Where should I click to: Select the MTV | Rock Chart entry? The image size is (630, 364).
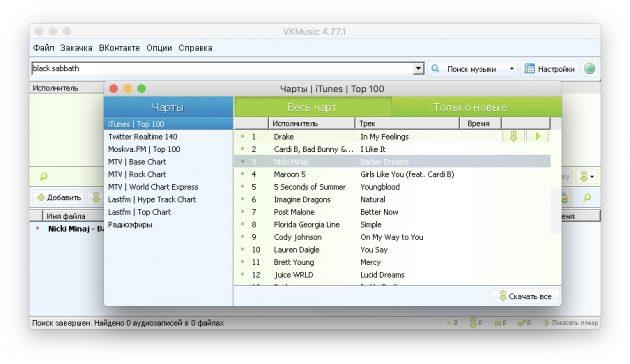coord(168,174)
